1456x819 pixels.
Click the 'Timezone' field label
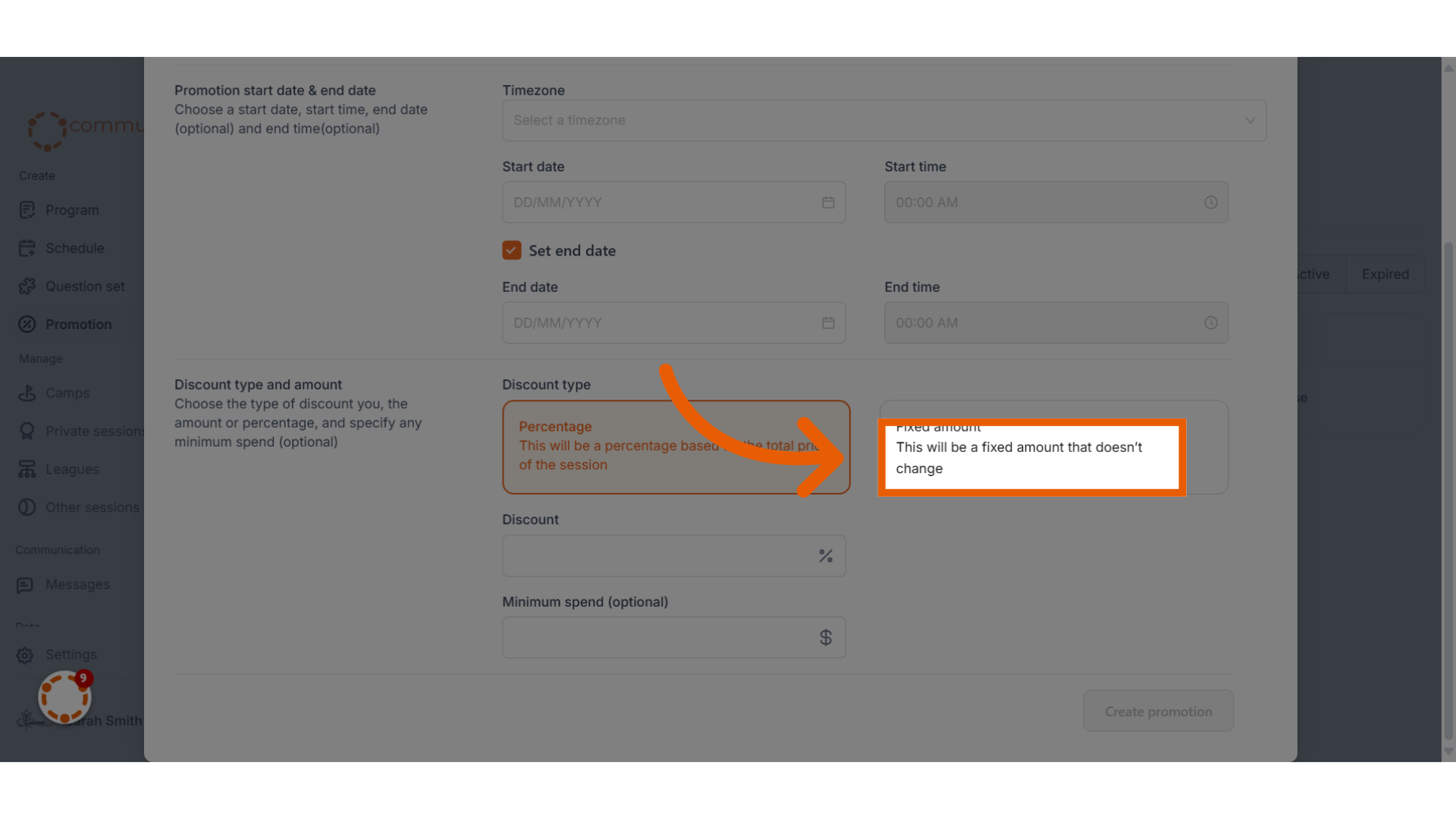tap(533, 90)
